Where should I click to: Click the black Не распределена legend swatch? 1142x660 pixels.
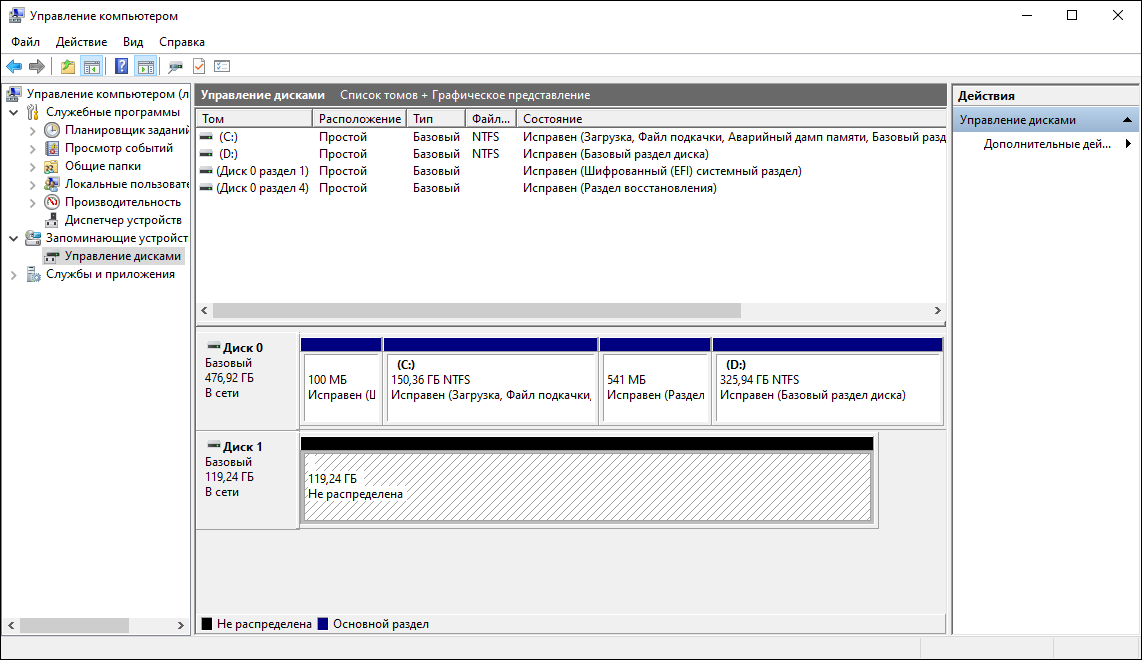tap(207, 624)
